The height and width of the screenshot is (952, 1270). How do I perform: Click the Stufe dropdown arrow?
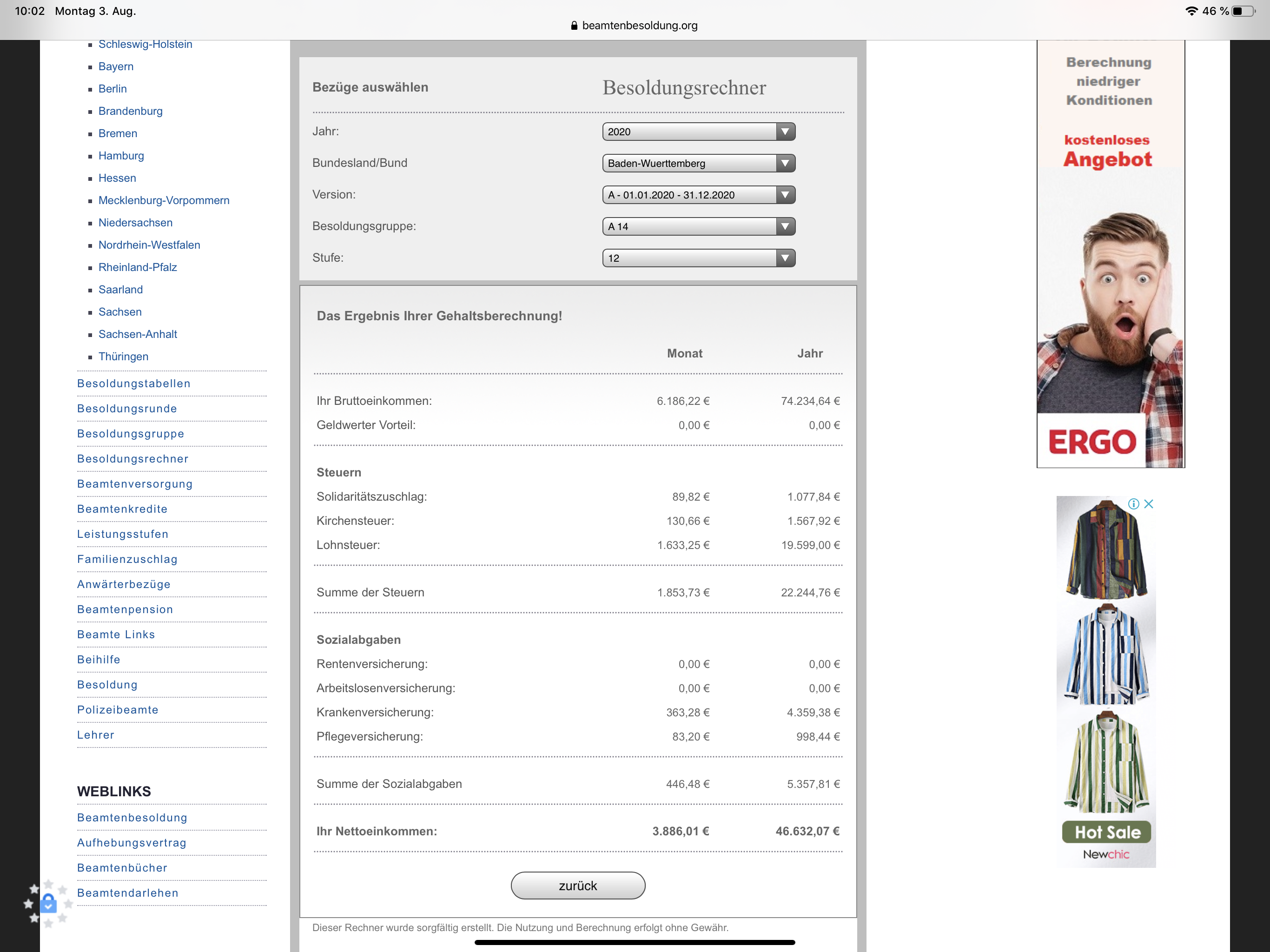(784, 258)
